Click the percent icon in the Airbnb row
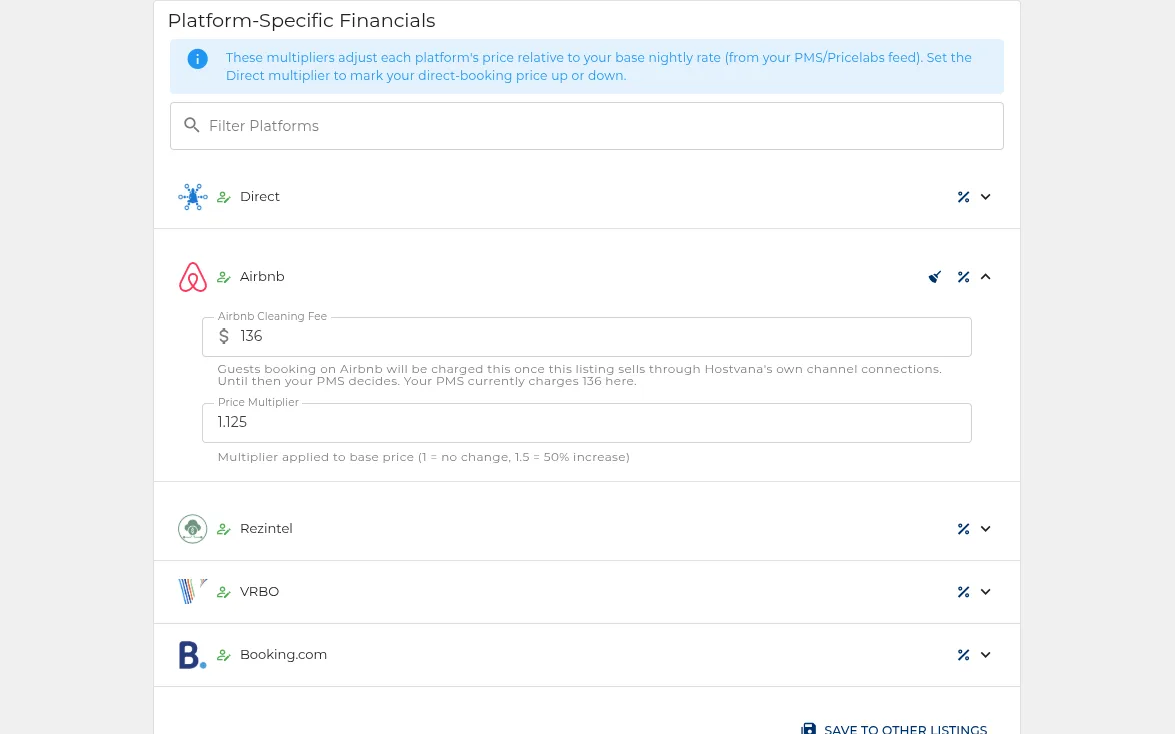Image resolution: width=1175 pixels, height=734 pixels. coord(964,277)
